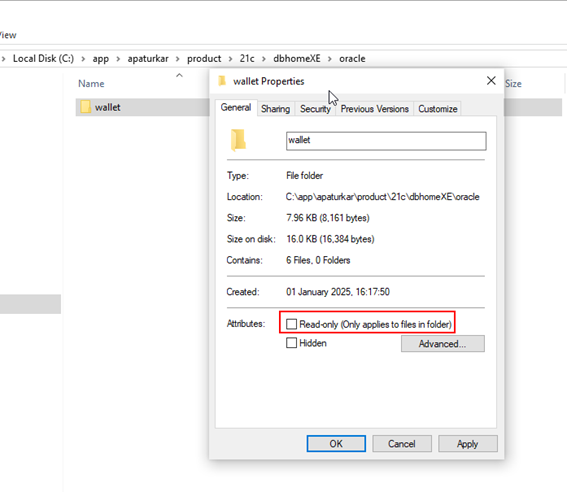The image size is (567, 492).
Task: Sort by the Size column header
Action: [513, 84]
